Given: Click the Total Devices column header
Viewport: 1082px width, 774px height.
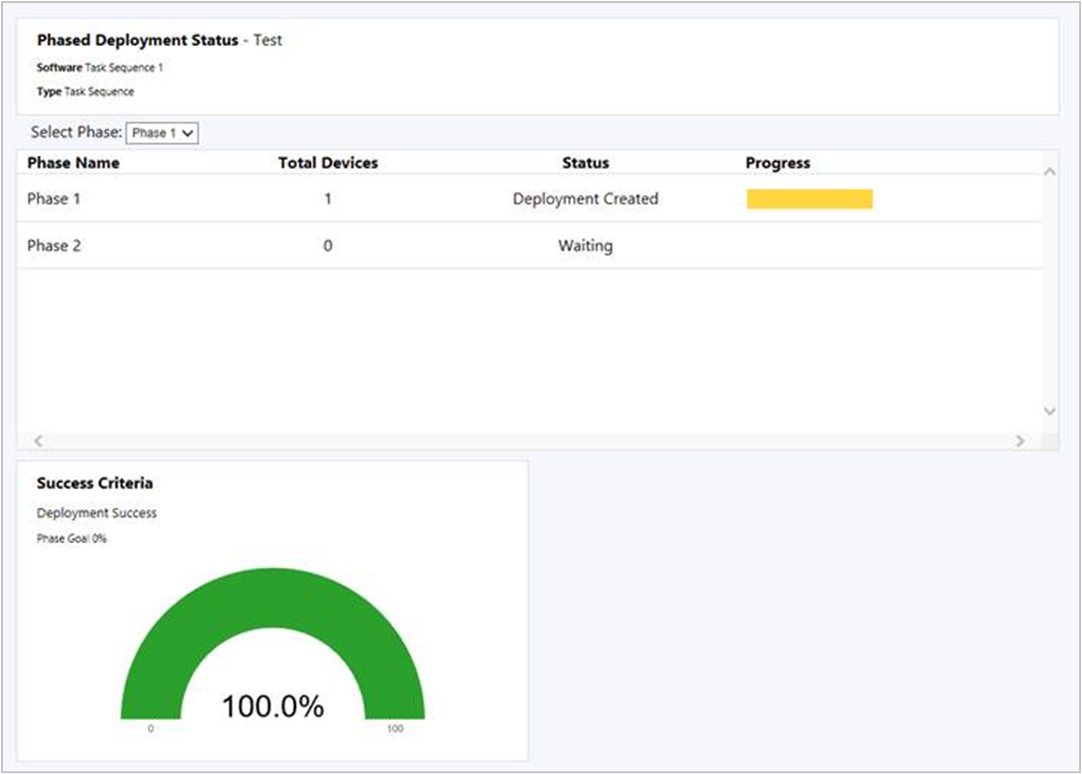Looking at the screenshot, I should pos(328,163).
